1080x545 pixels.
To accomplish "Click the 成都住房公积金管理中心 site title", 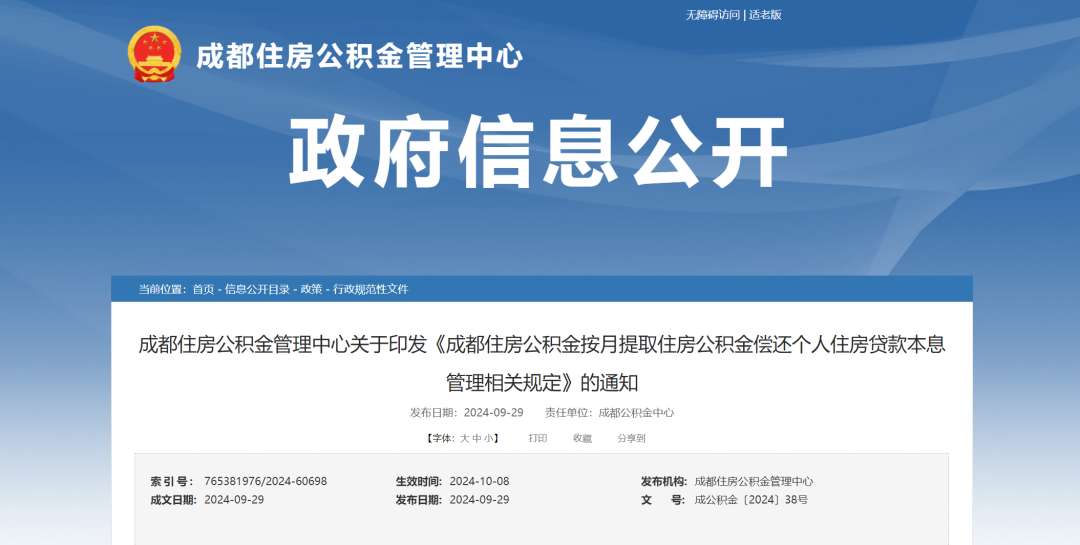I will coord(360,56).
